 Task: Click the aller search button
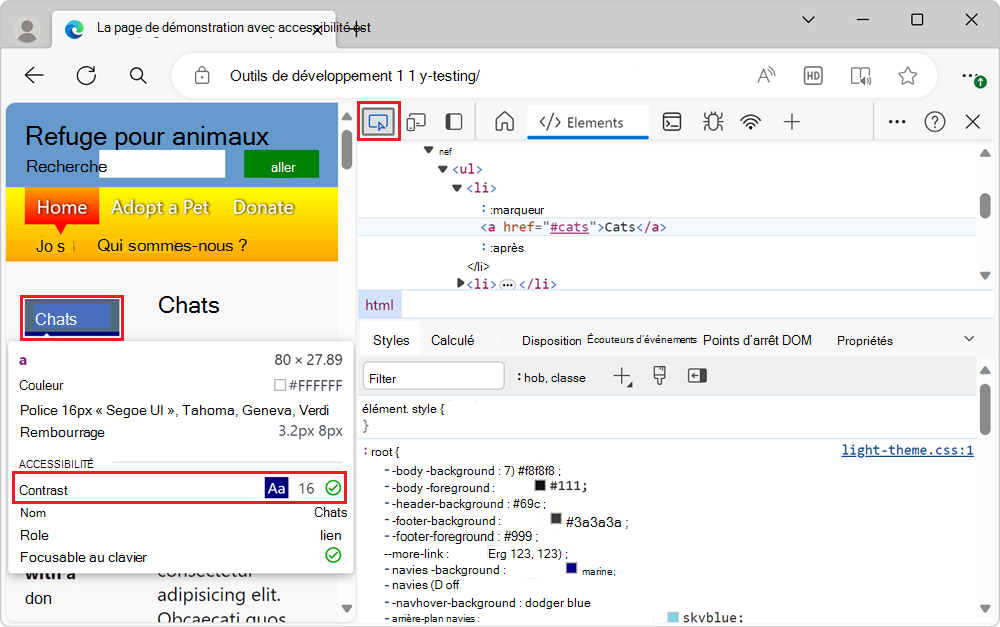coord(282,165)
